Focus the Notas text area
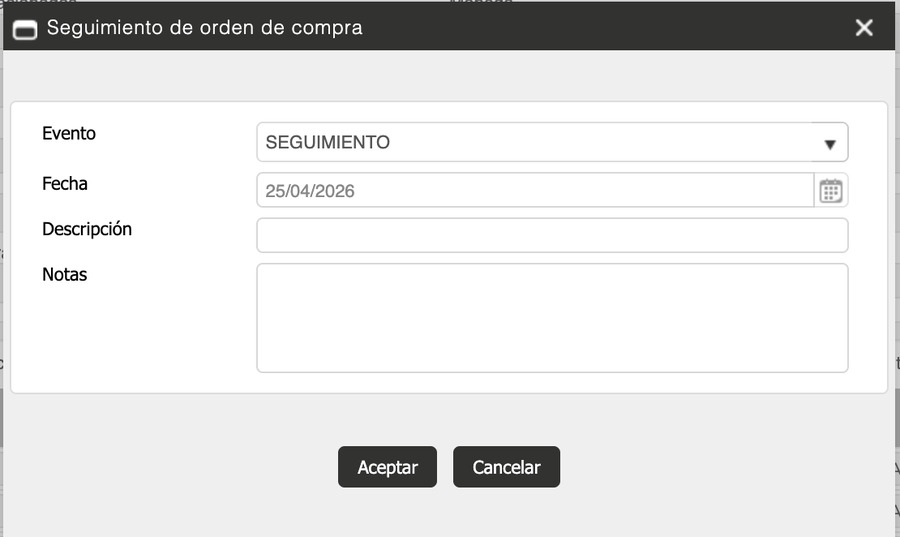 pyautogui.click(x=552, y=318)
